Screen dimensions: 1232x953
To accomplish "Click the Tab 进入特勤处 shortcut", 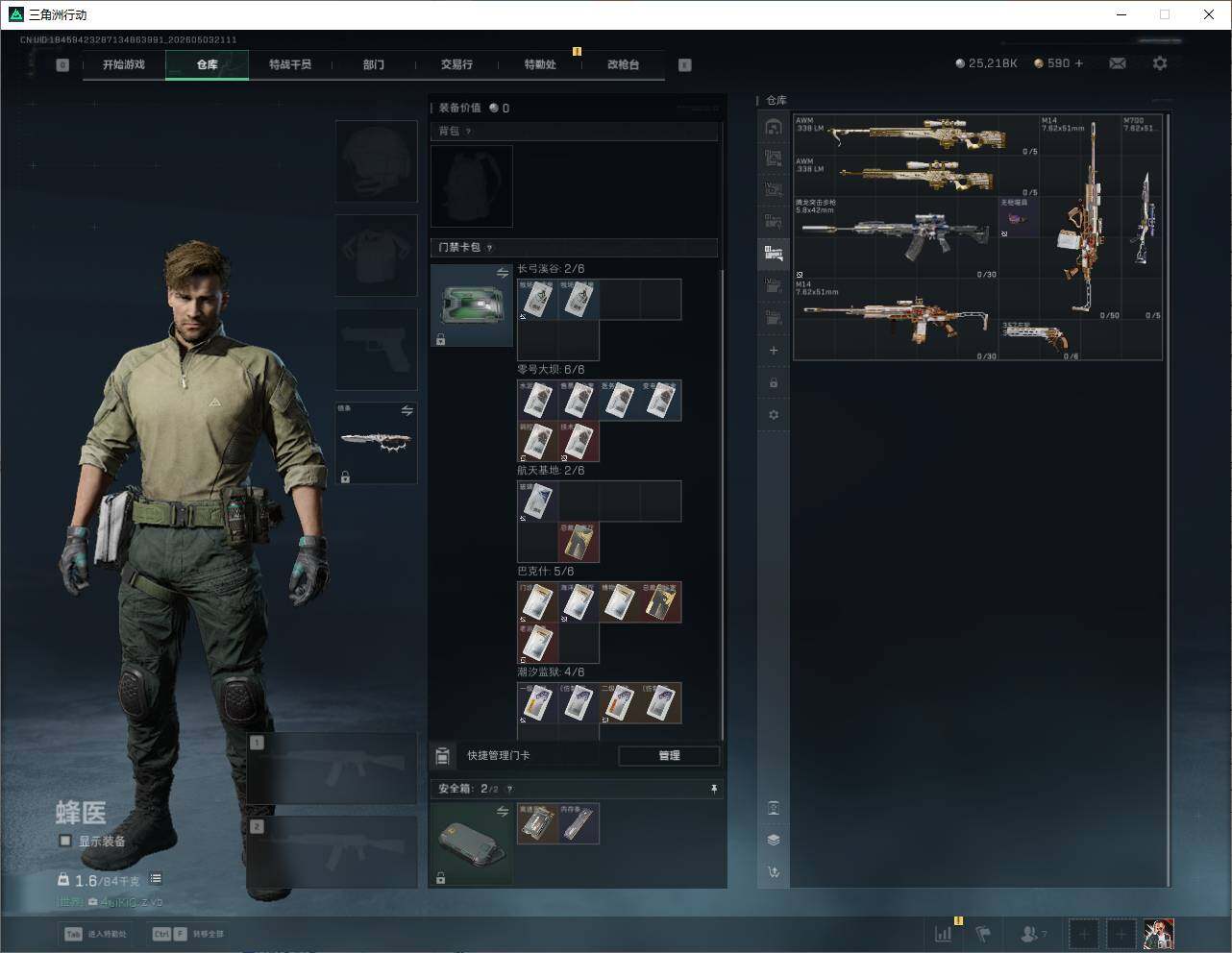I will [x=95, y=934].
